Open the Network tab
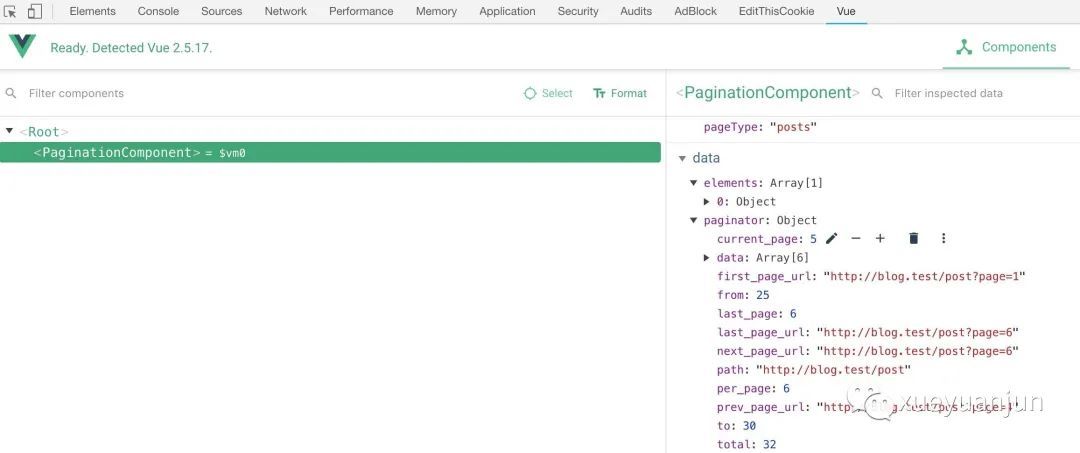Screen dimensions: 1080x453 click(x=285, y=11)
